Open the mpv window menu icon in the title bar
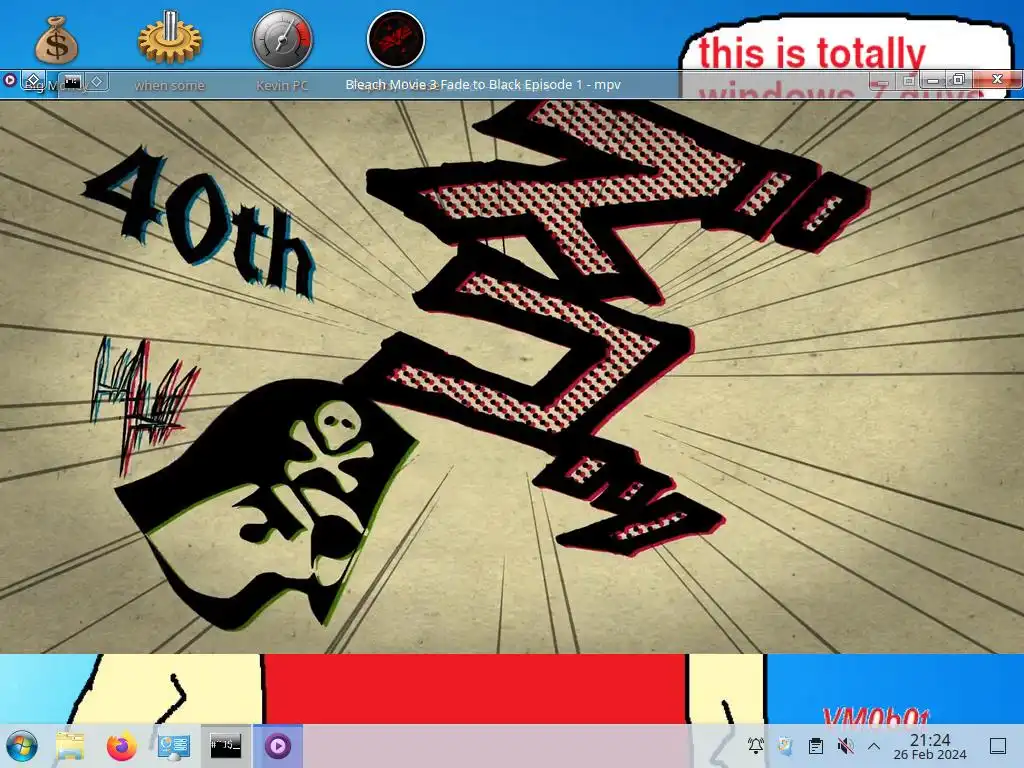 coord(10,81)
